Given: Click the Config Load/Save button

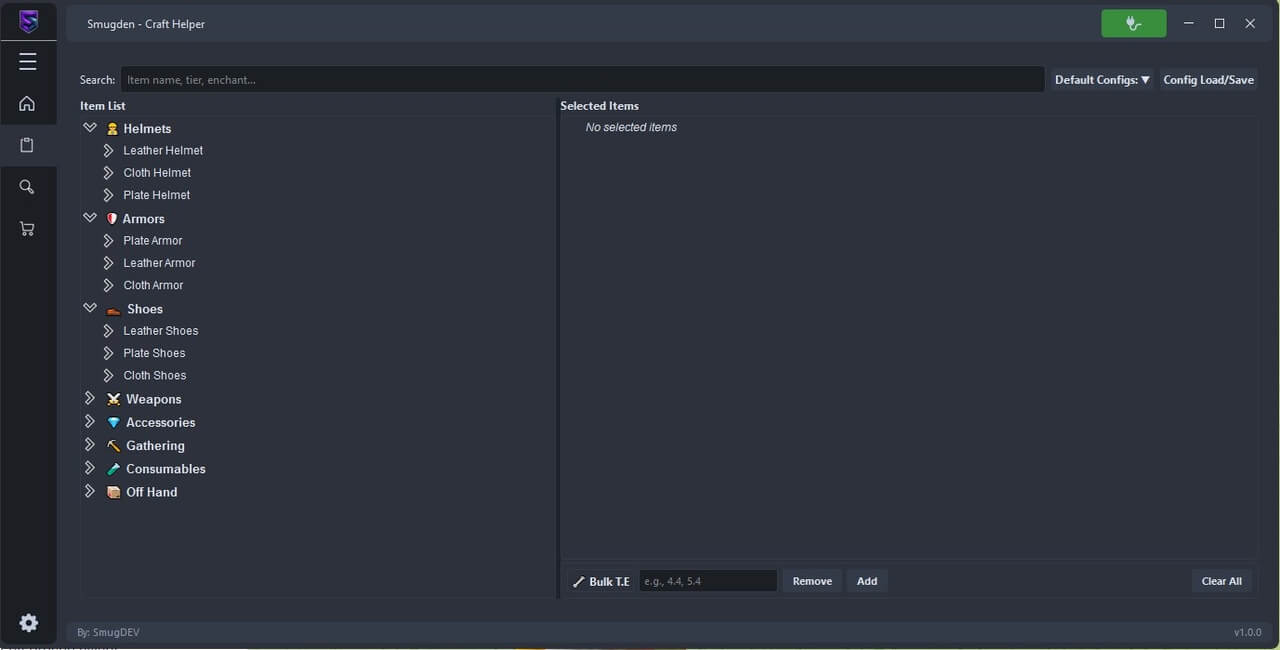Looking at the screenshot, I should 1208,80.
